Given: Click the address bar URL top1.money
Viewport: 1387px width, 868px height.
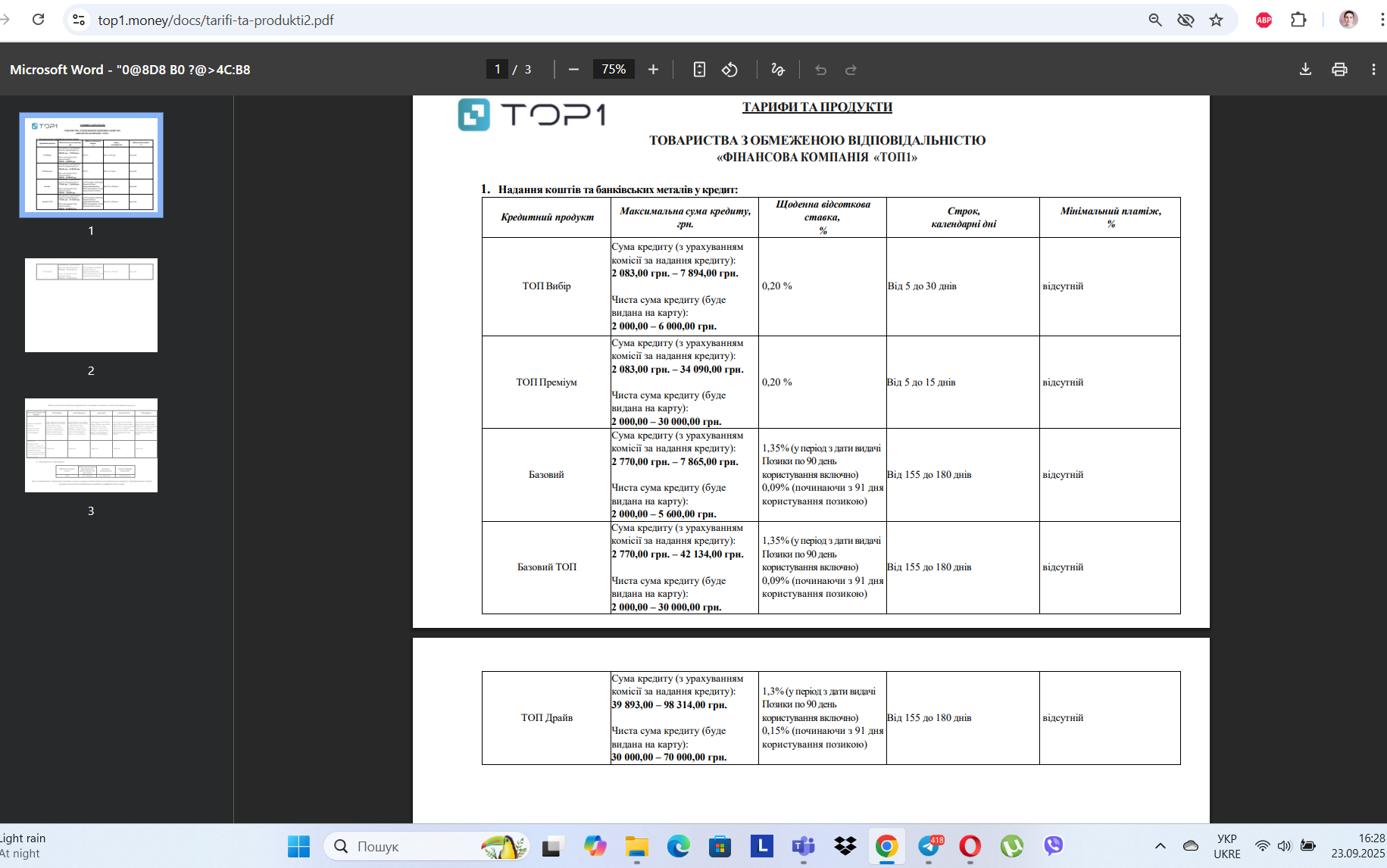Looking at the screenshot, I should [x=216, y=20].
